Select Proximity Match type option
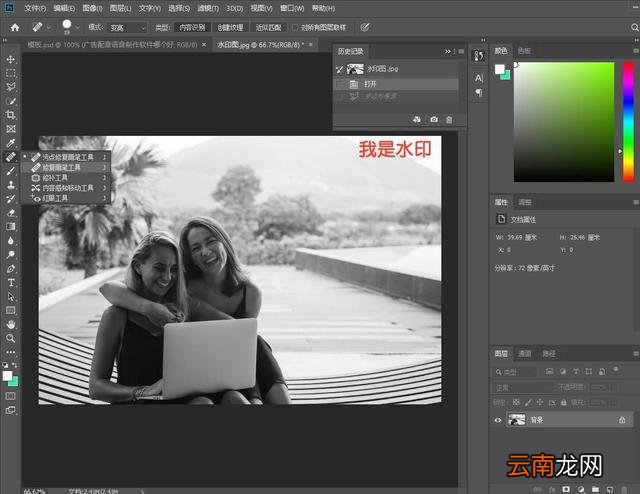640x494 pixels. click(269, 27)
